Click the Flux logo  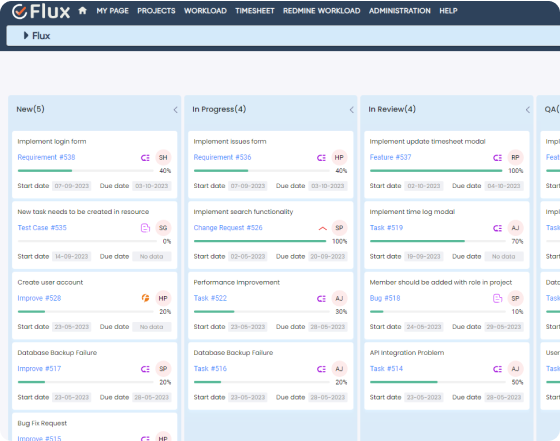click(41, 11)
